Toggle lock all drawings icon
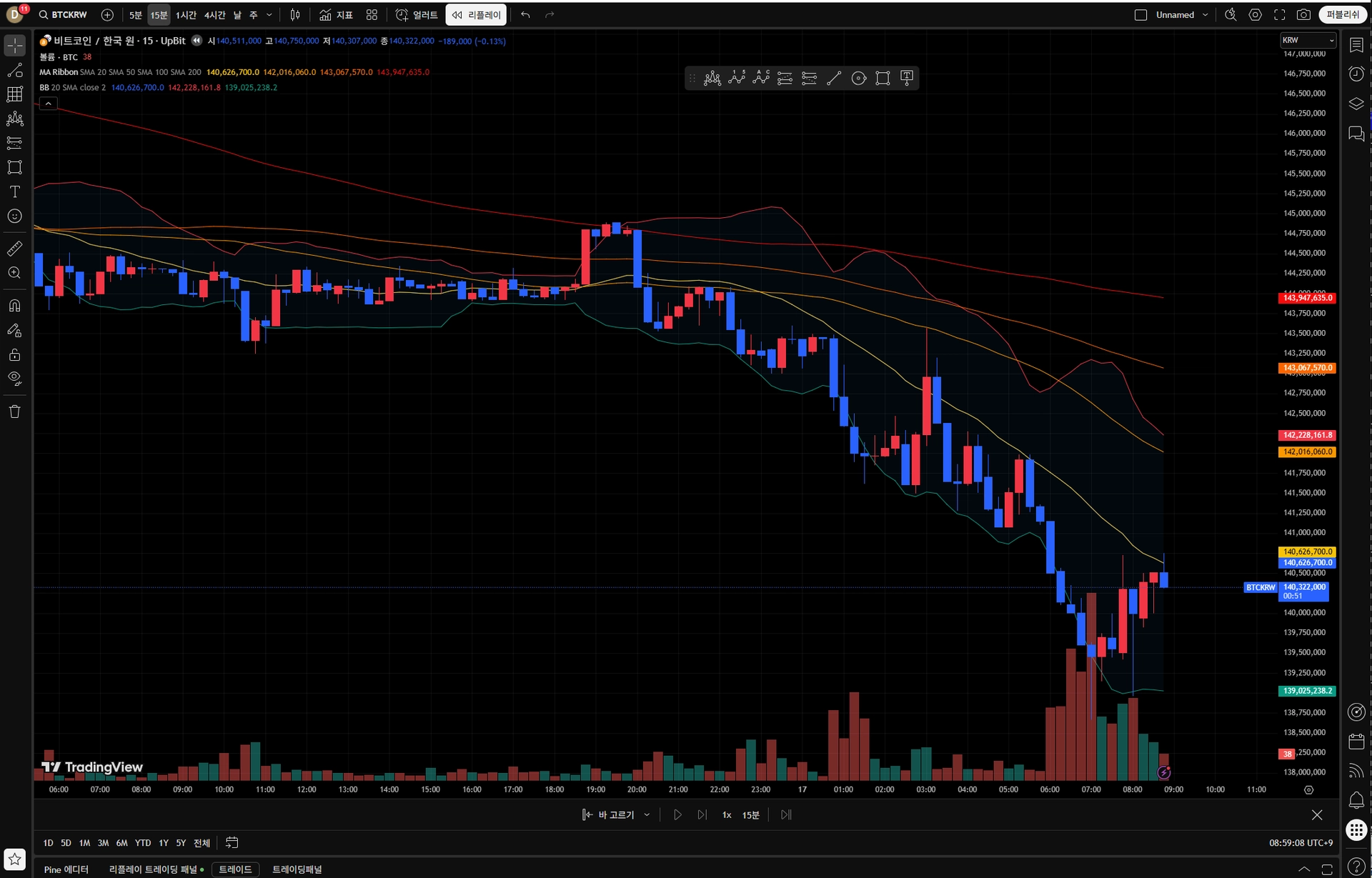The image size is (1372, 878). click(14, 354)
